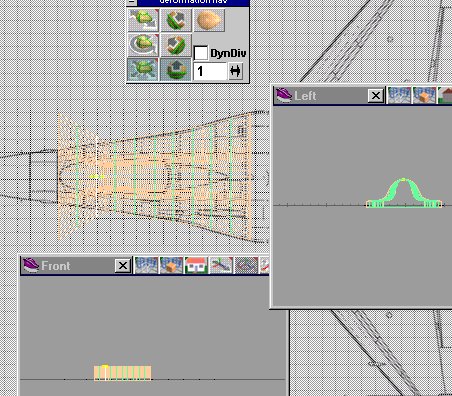
Task: Close the Left view window
Action: [376, 96]
